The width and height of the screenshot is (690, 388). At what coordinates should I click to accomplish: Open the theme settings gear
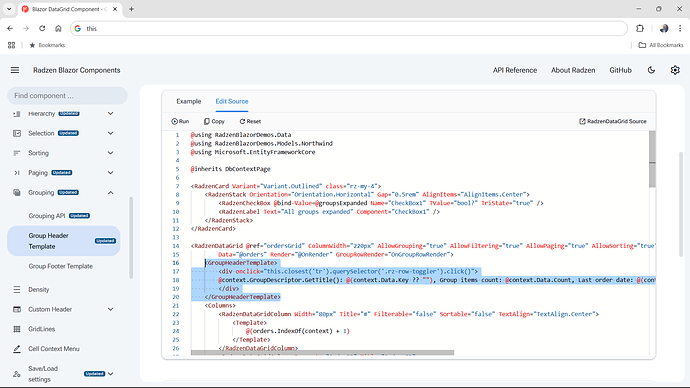tap(675, 70)
